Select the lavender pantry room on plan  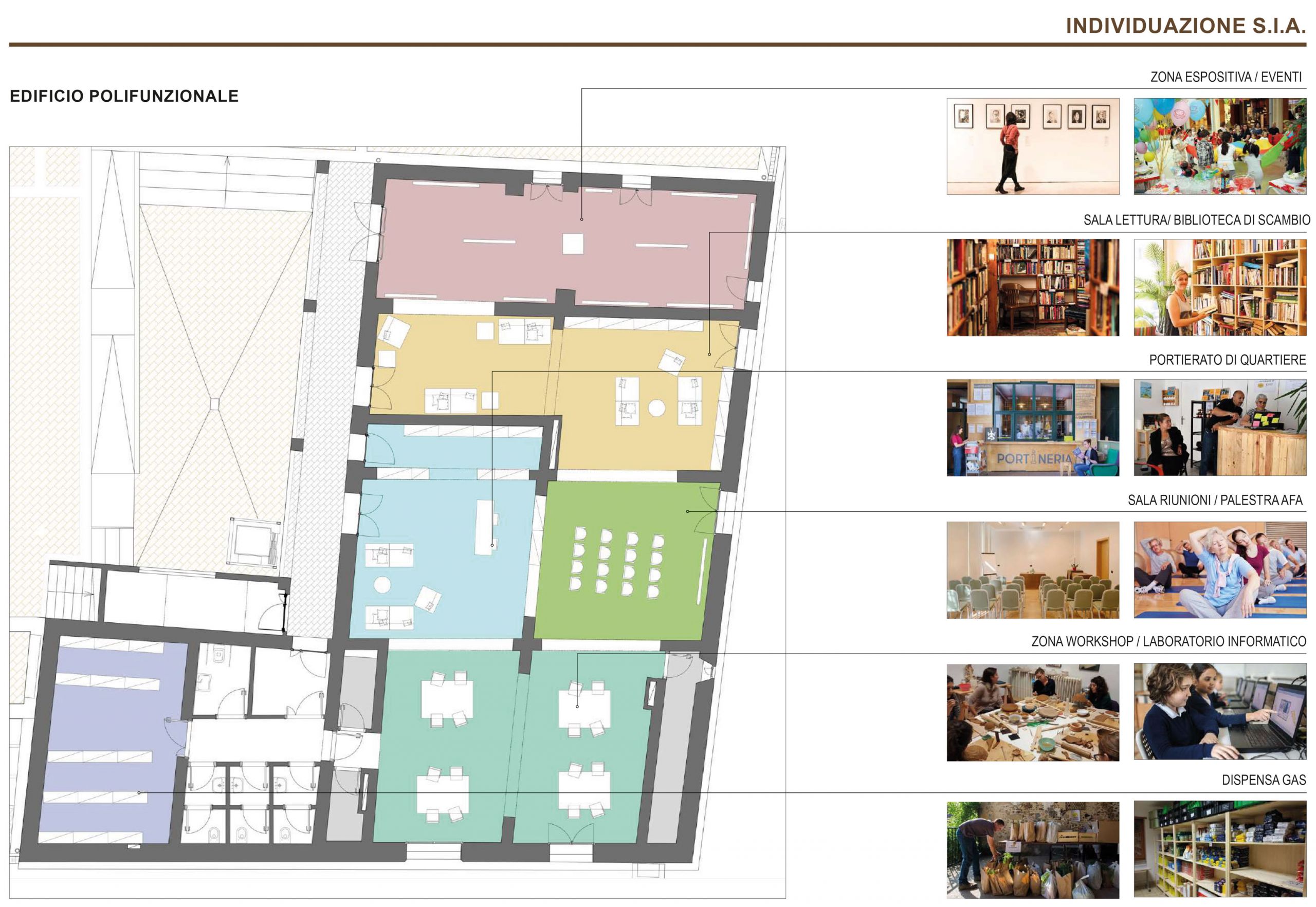point(114,740)
